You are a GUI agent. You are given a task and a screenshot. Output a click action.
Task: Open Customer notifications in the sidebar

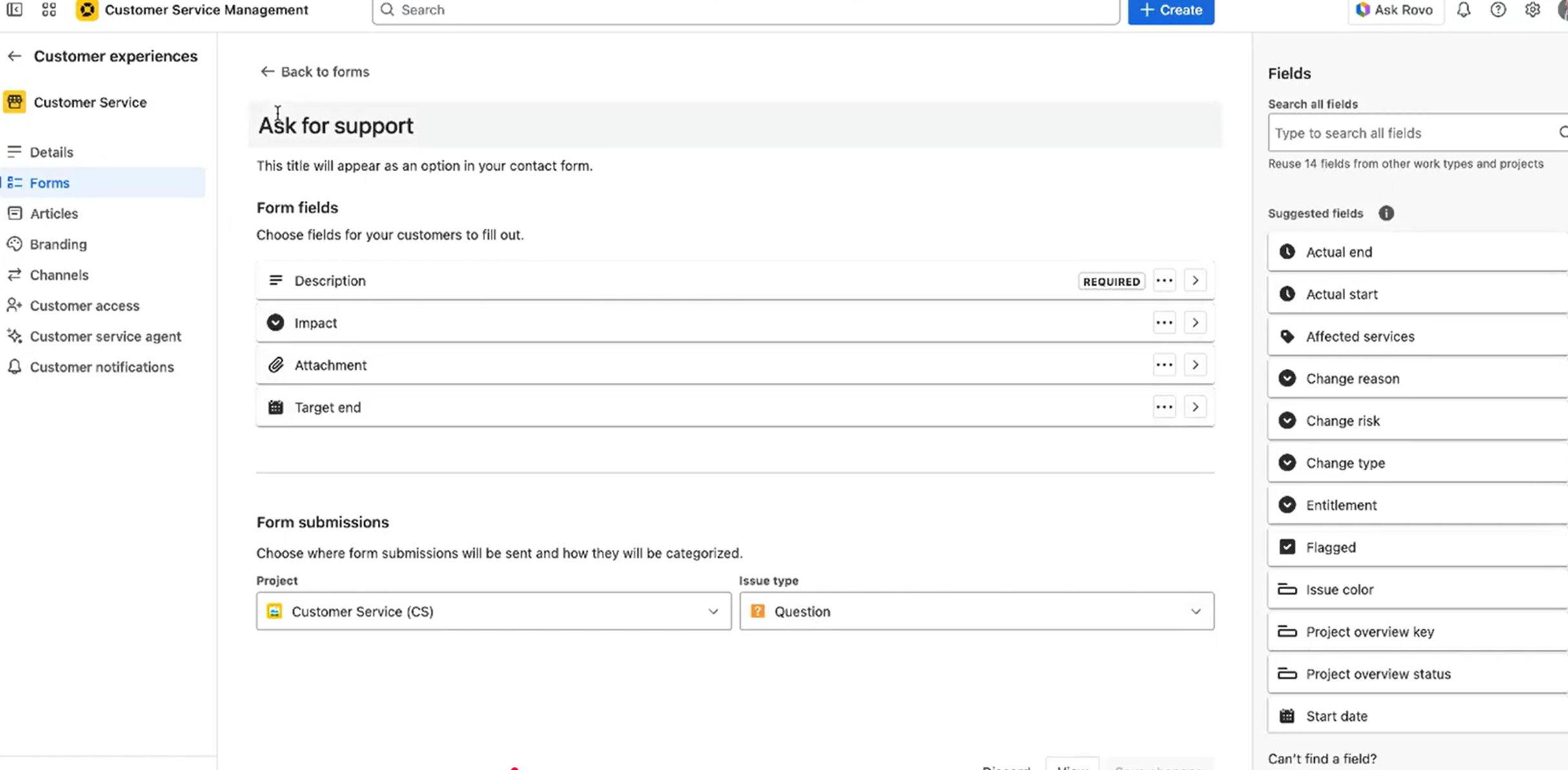(x=103, y=367)
